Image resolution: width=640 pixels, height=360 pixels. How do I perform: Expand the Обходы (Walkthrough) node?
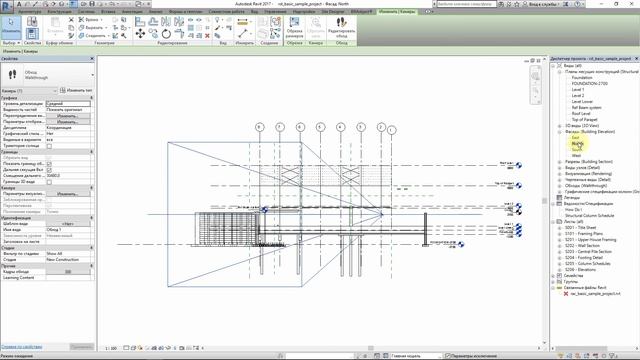tap(560, 186)
